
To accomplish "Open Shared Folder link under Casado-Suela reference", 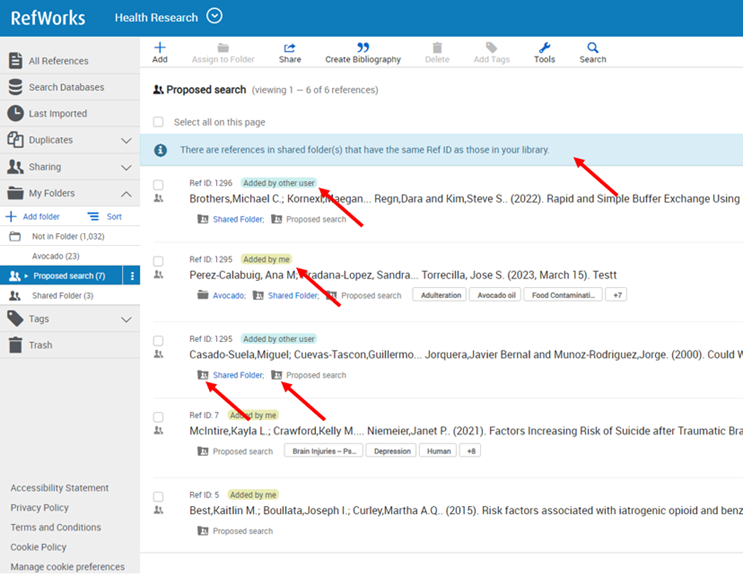I will (238, 375).
